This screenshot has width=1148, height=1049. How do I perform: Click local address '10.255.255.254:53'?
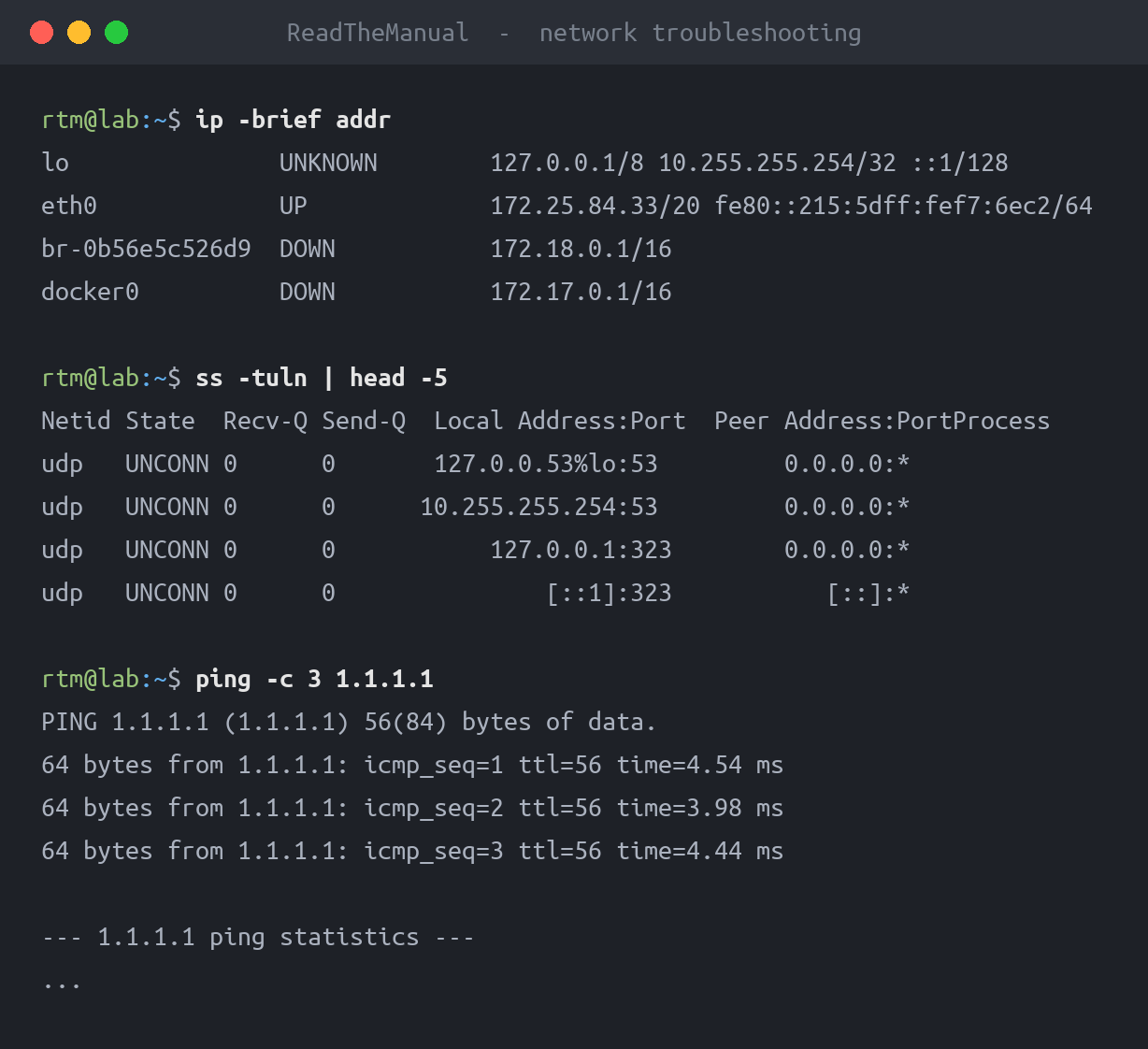[x=538, y=507]
